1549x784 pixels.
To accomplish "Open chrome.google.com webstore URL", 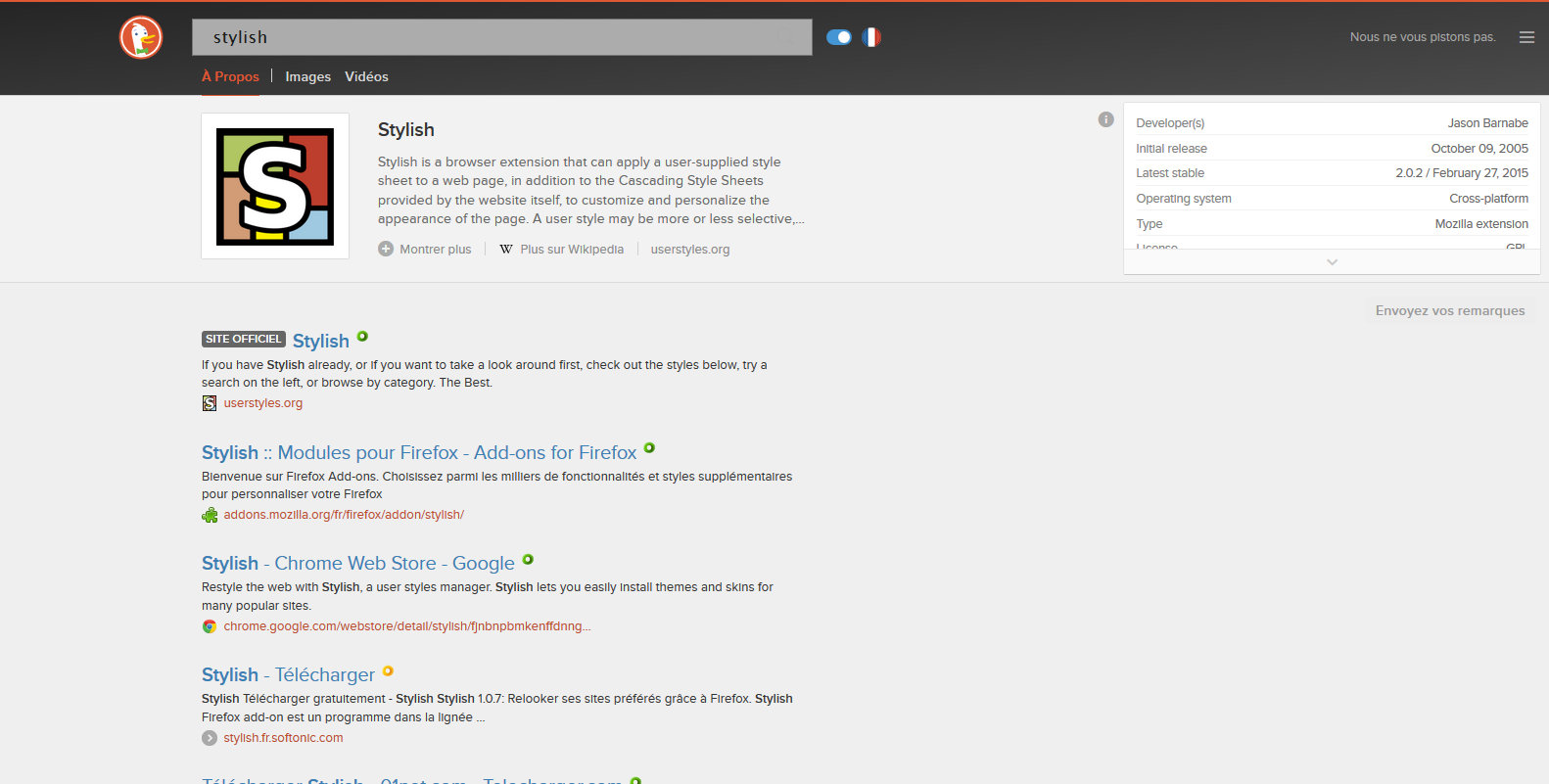I will (x=407, y=626).
